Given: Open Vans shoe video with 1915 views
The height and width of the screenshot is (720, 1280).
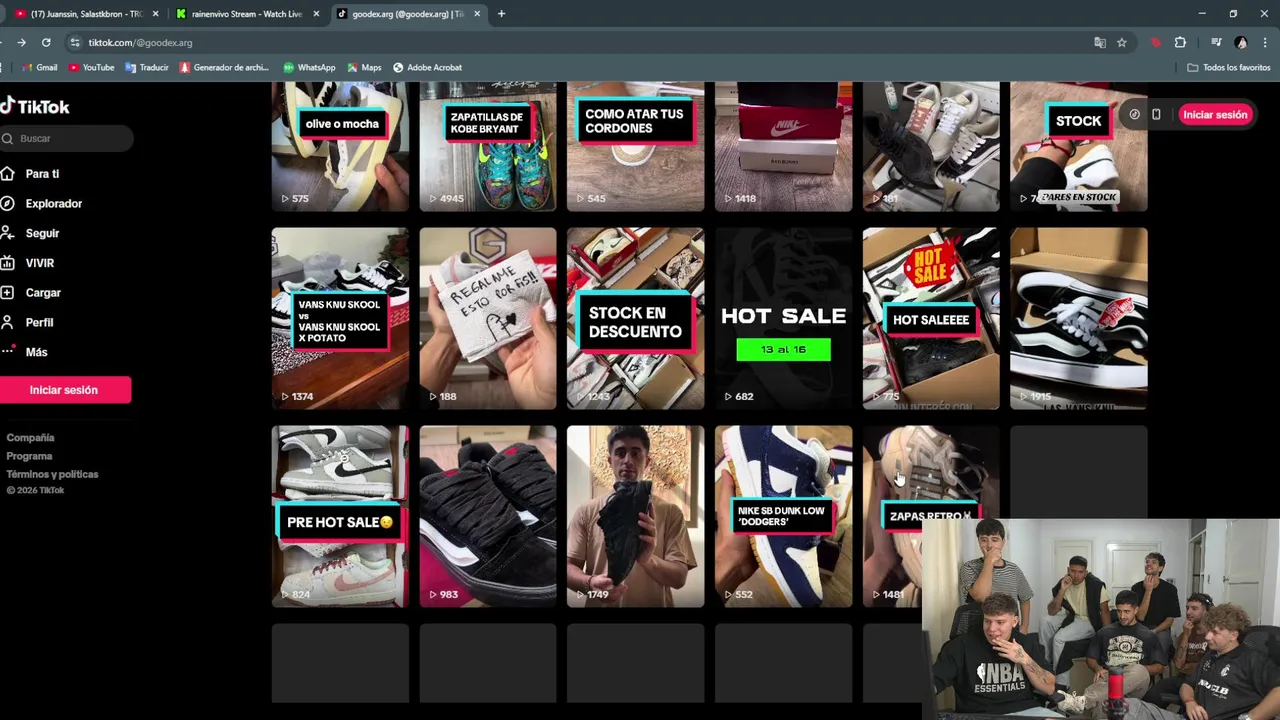Looking at the screenshot, I should 1079,318.
